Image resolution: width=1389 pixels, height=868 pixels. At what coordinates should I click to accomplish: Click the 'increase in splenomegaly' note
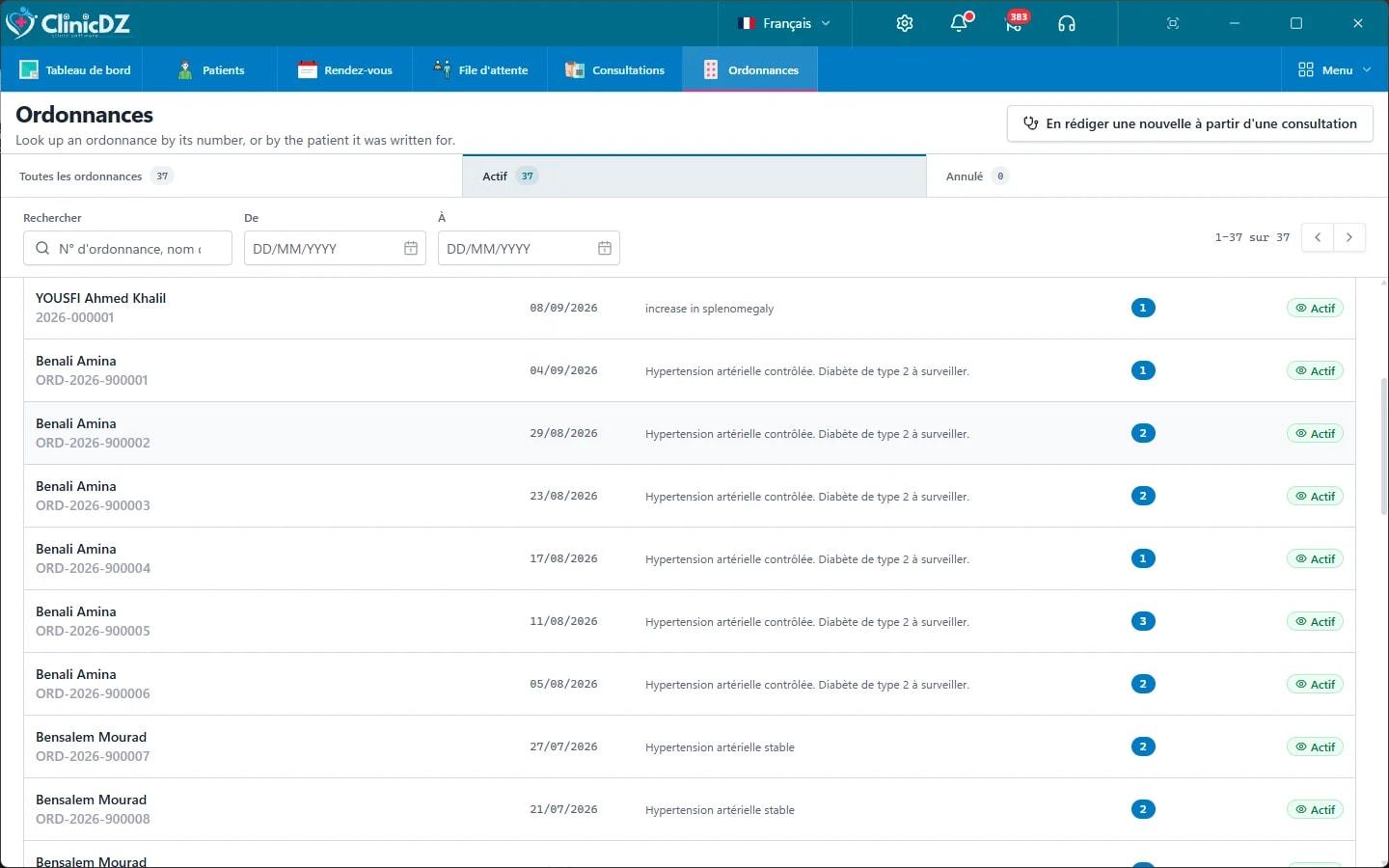tap(709, 309)
